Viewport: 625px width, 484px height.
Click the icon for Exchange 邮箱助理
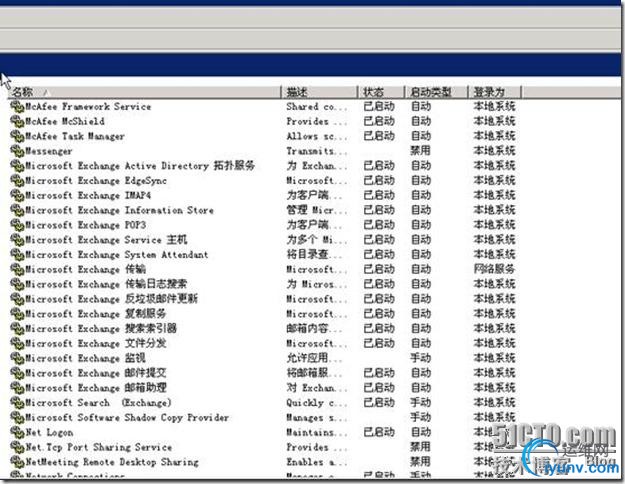pyautogui.click(x=17, y=388)
